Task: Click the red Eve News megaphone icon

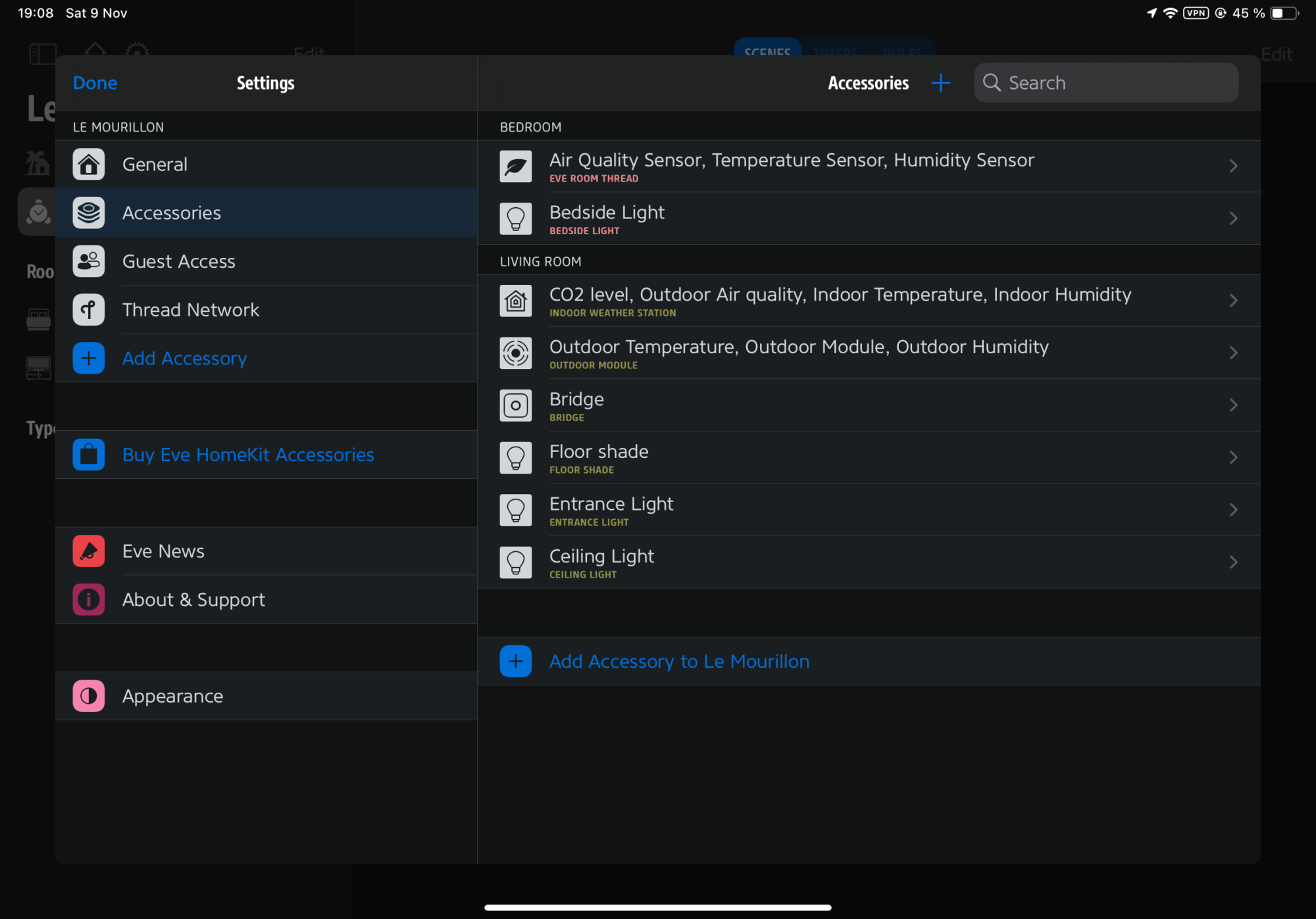Action: [x=89, y=551]
